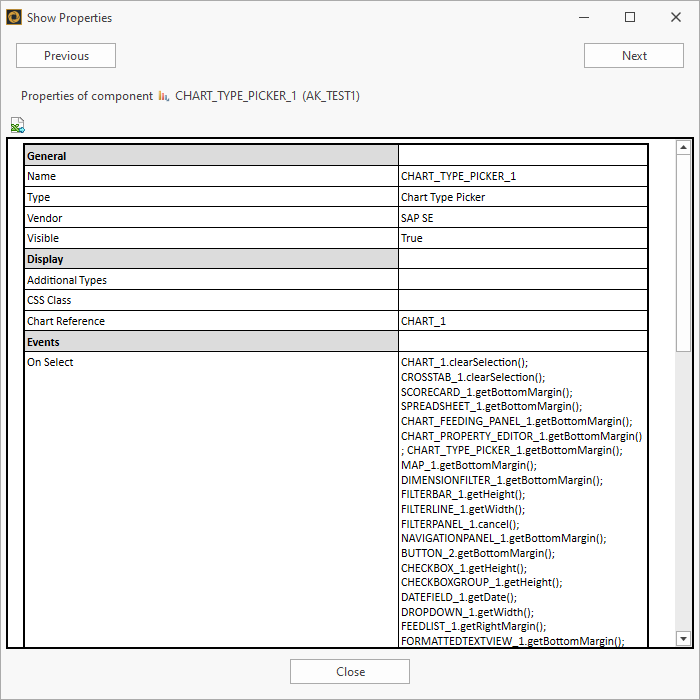Click the application icon in the title bar
700x700 pixels.
pyautogui.click(x=14, y=17)
